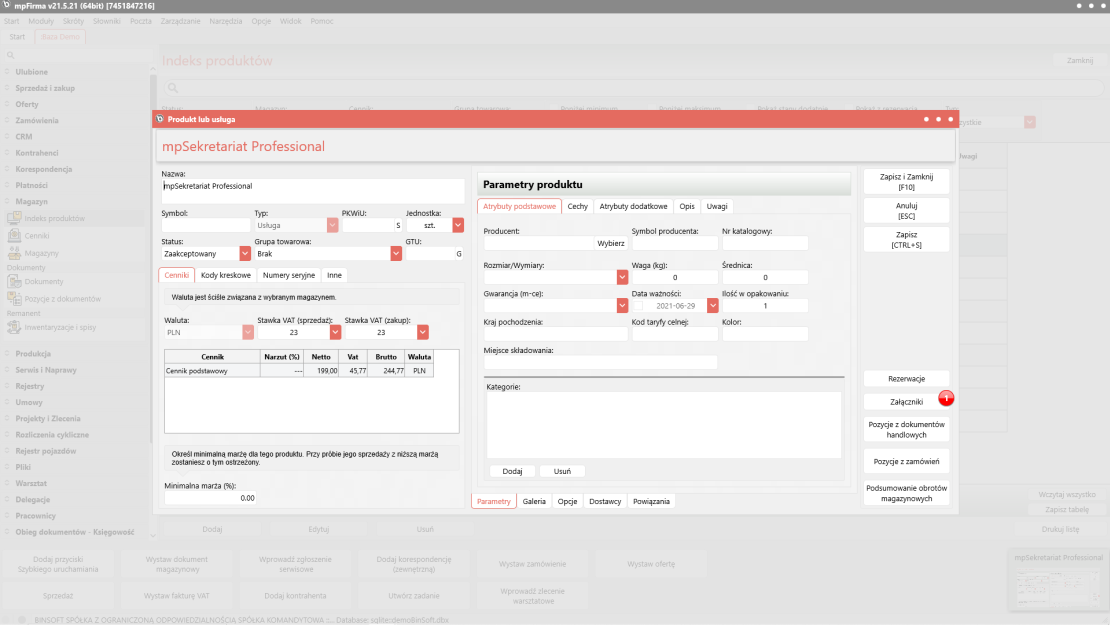This screenshot has height=625, width=1110.
Task: Click the sidebar search magnifier icon
Action: coord(11,55)
